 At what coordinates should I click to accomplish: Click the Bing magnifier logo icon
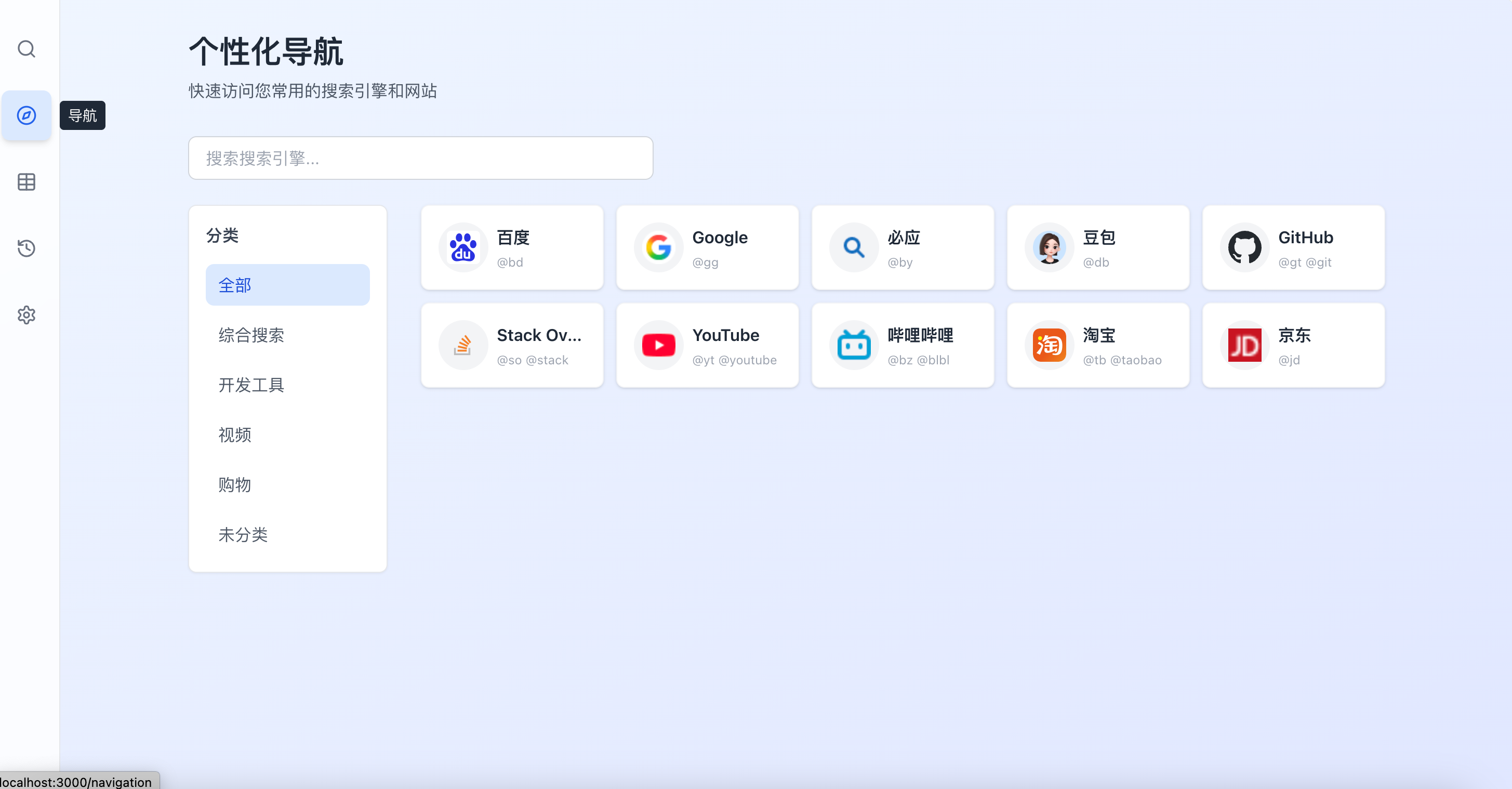(854, 247)
